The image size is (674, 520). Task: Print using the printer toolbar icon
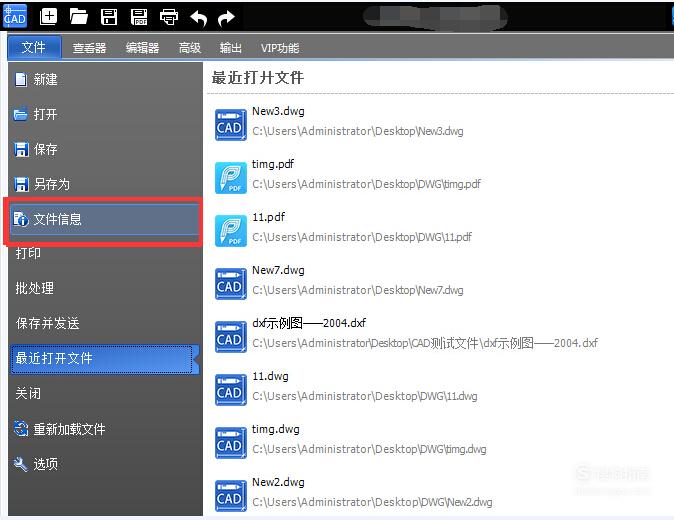pyautogui.click(x=169, y=17)
